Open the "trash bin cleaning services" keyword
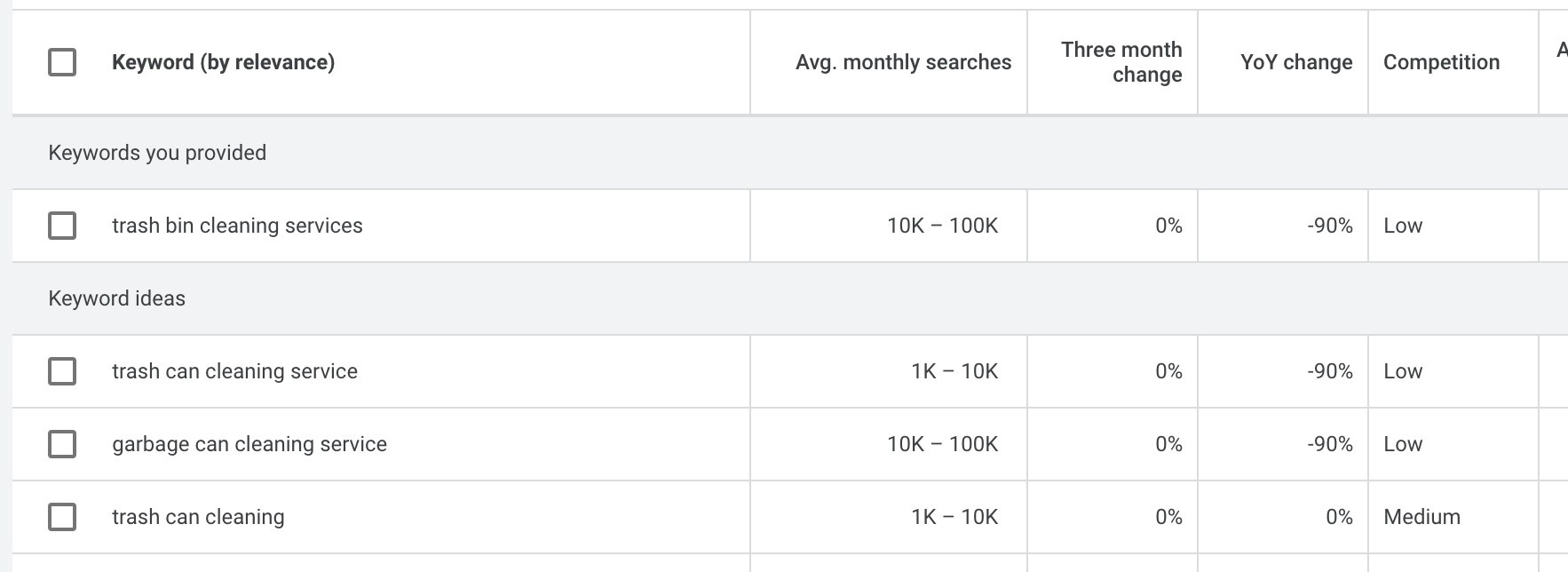Screen dimensions: 1568x572 237,226
